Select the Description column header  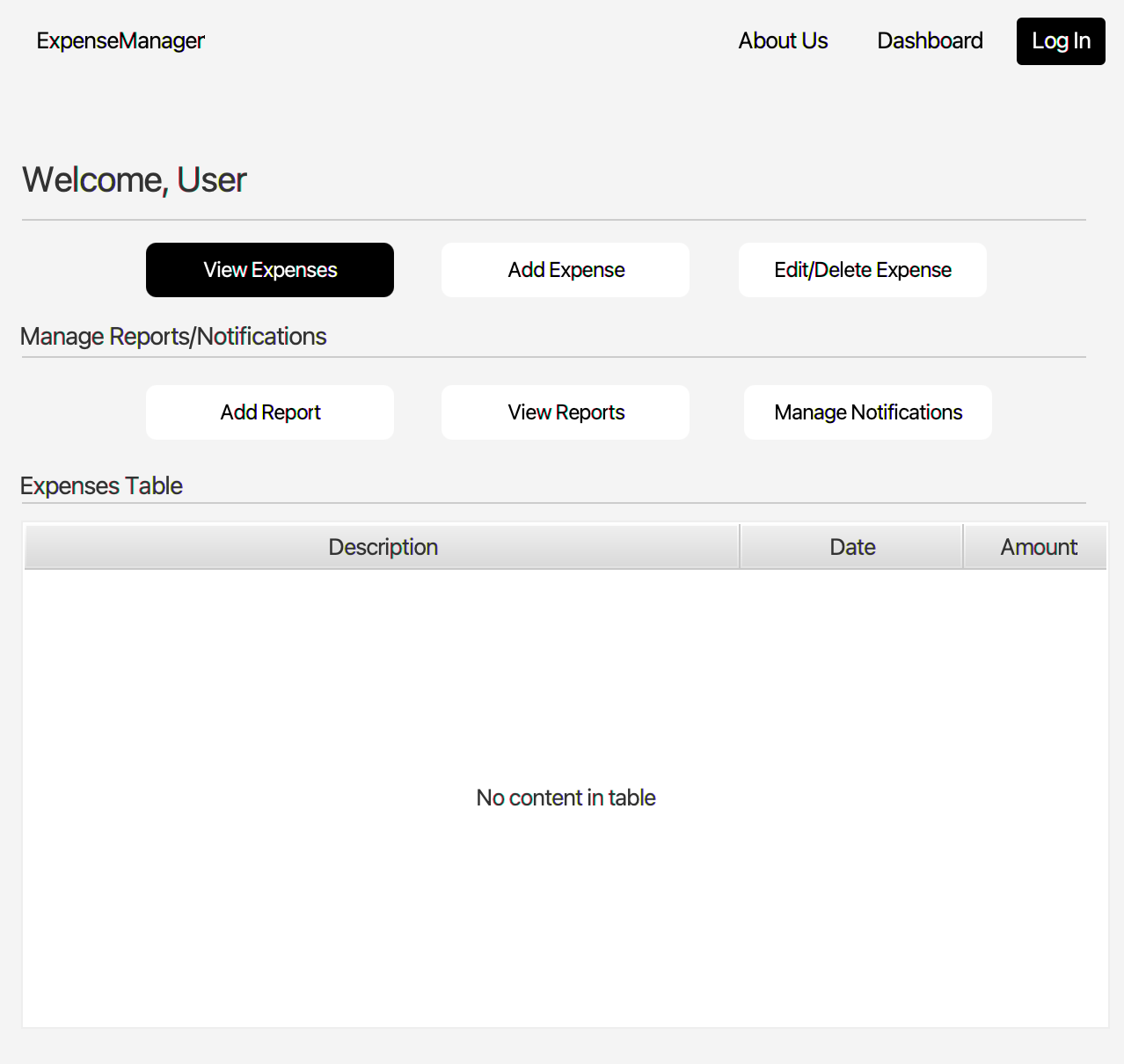[x=383, y=546]
